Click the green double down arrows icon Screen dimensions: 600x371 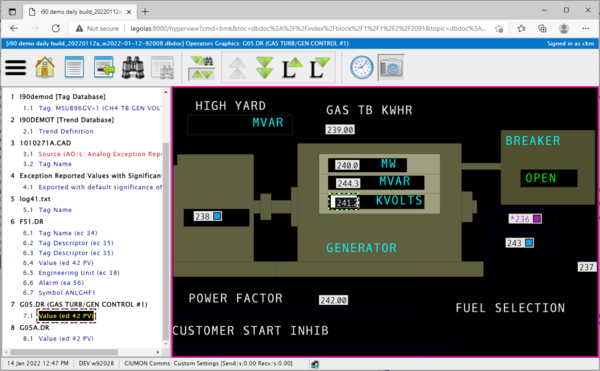(265, 68)
